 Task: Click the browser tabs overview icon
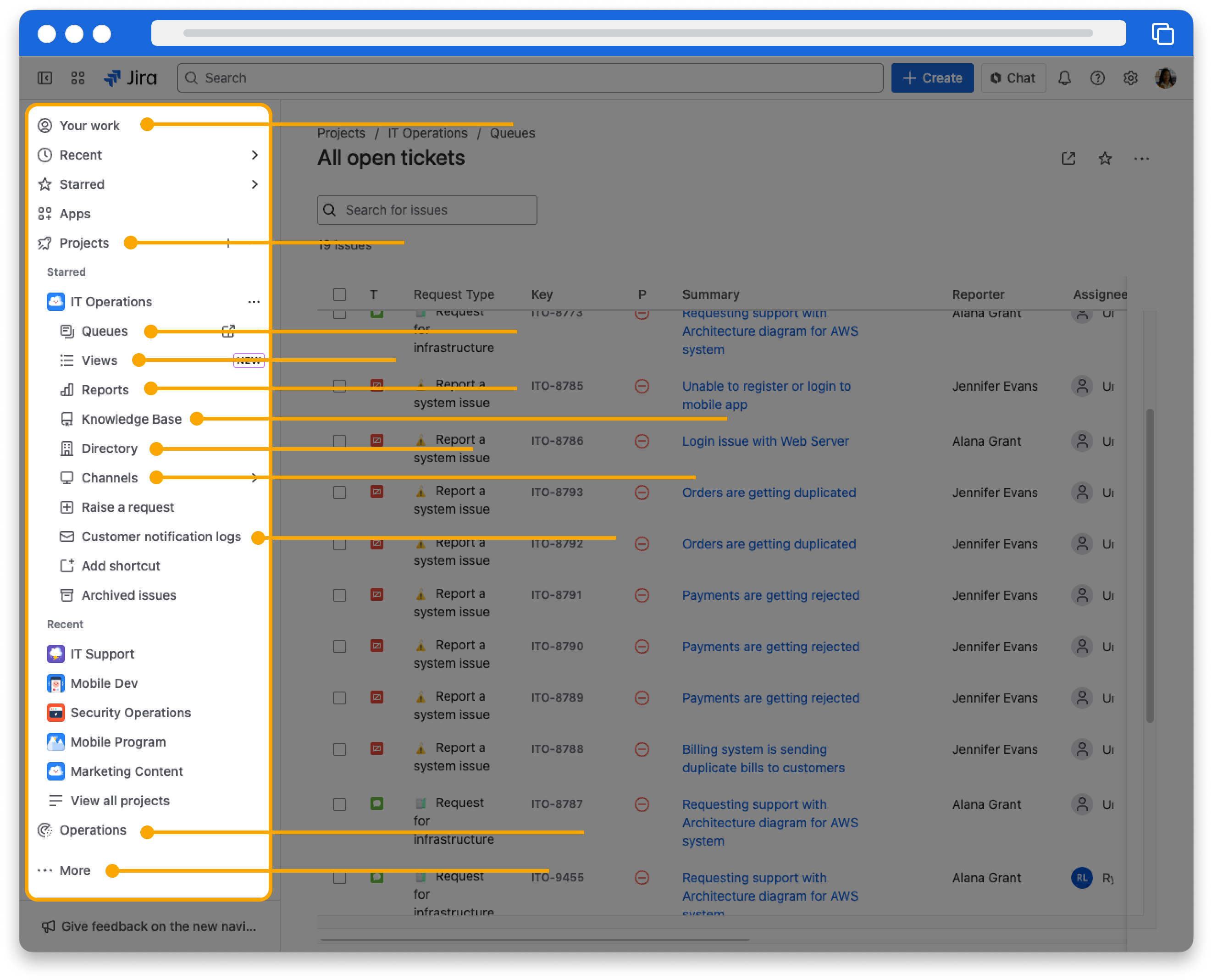tap(1162, 34)
